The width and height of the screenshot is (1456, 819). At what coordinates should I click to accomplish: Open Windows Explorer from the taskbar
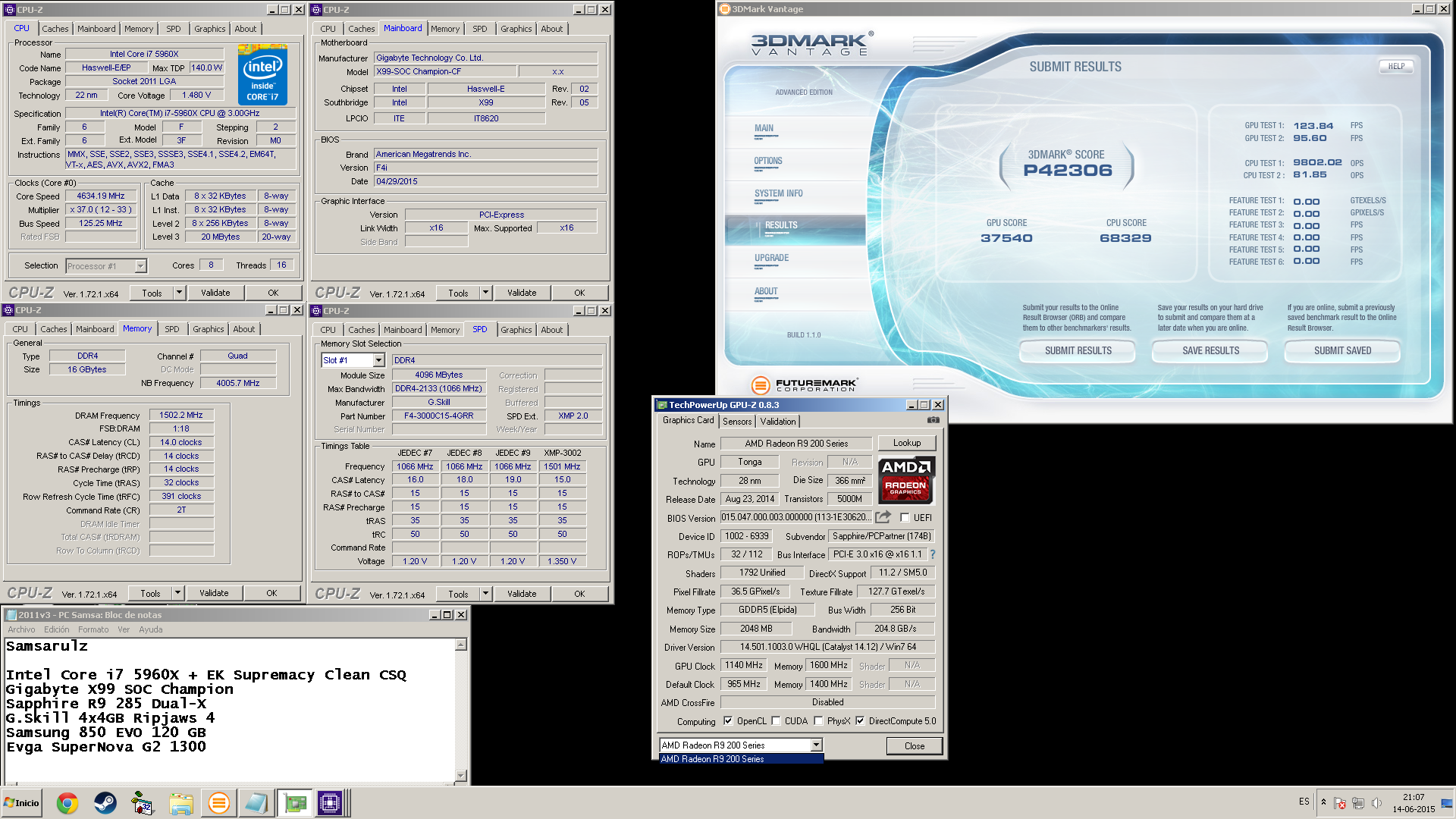click(x=180, y=803)
